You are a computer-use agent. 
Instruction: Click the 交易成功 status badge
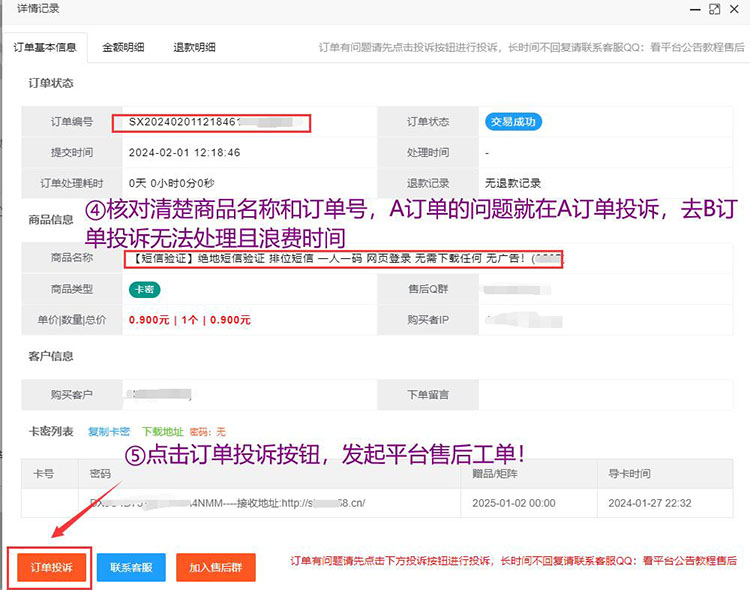[x=514, y=122]
